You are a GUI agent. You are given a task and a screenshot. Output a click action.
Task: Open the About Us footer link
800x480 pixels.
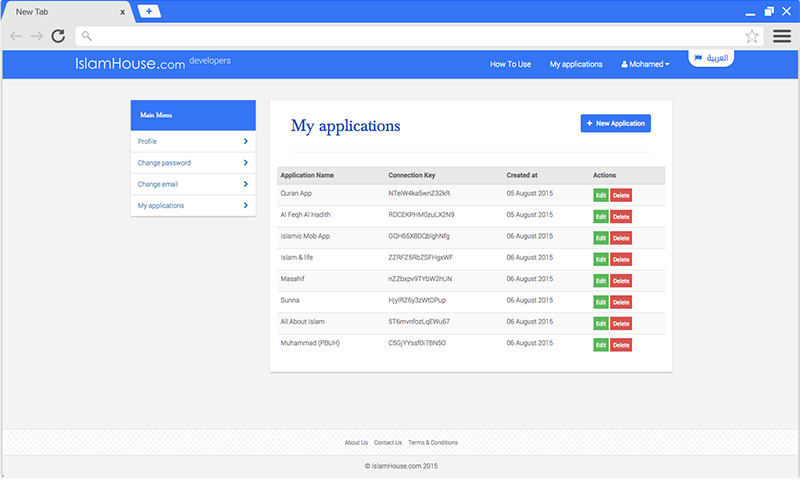tap(356, 443)
